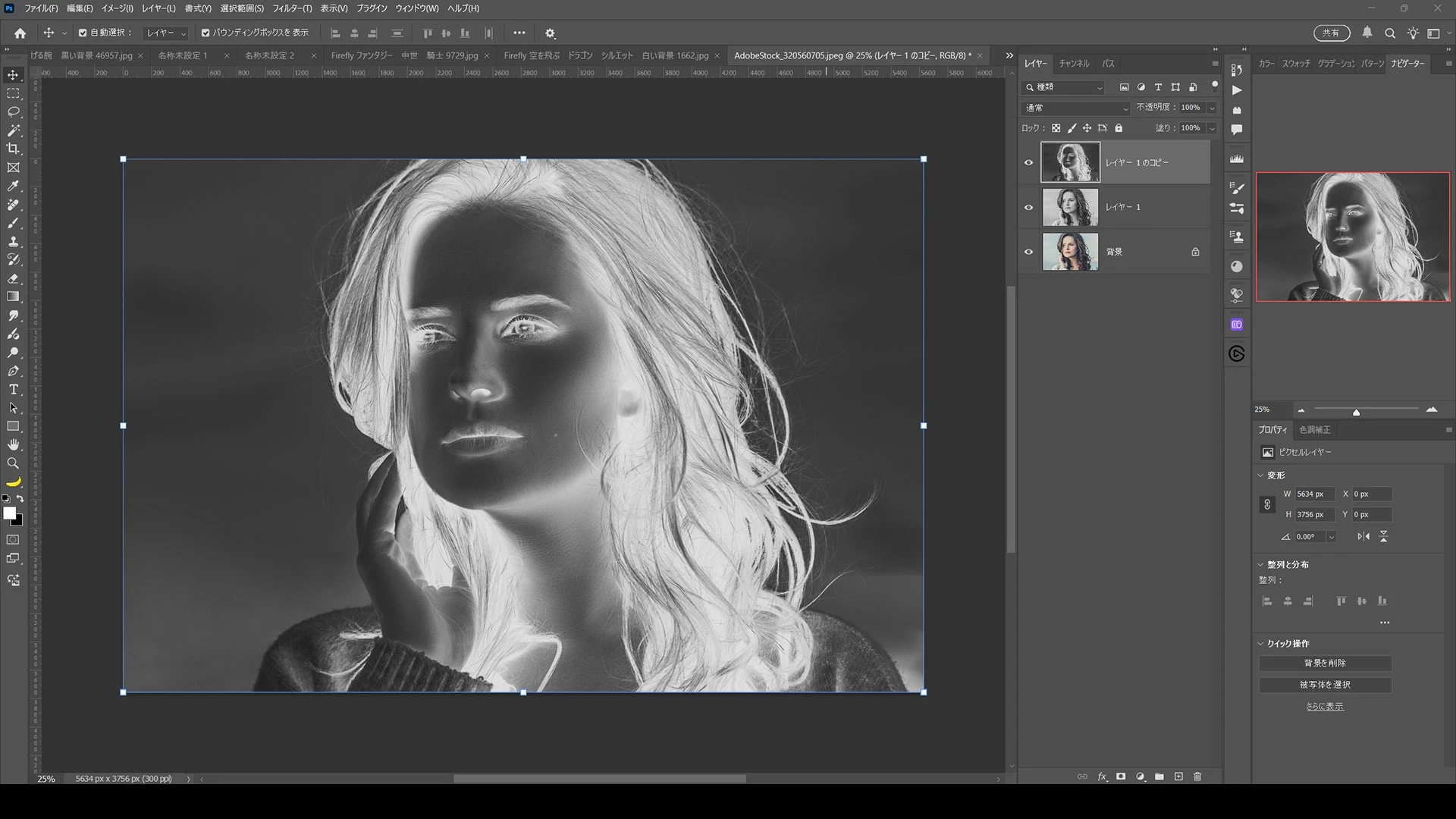
Task: Click the 背景を削除 button
Action: [1325, 664]
